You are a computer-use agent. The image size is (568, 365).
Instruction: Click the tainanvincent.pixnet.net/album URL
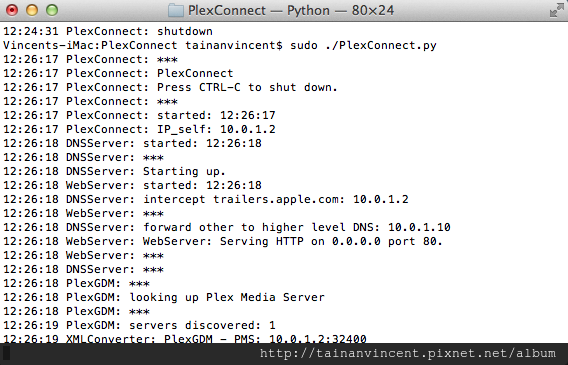point(408,353)
